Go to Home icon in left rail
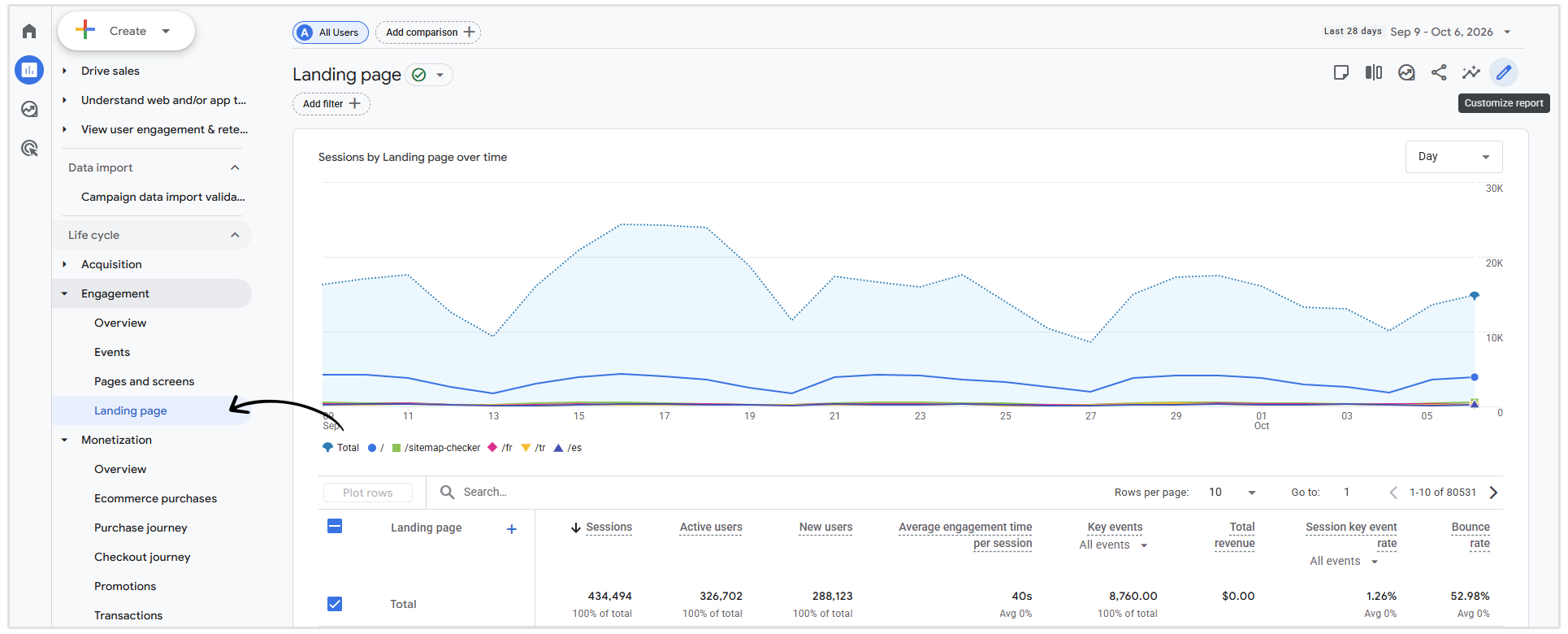Viewport: 1568px width, 634px height. pos(29,31)
